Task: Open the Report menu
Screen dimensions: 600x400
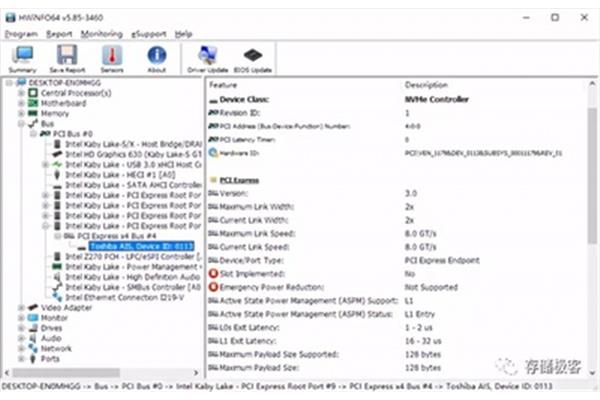Action: pyautogui.click(x=59, y=34)
